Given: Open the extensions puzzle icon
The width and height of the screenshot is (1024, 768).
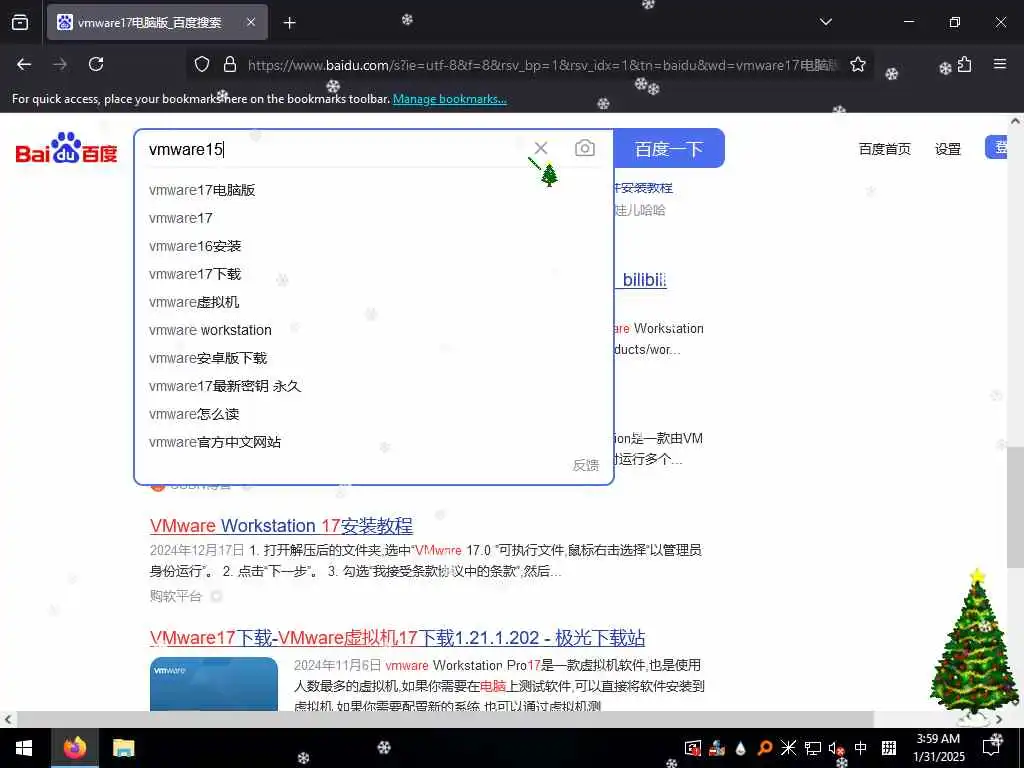Looking at the screenshot, I should tap(965, 64).
